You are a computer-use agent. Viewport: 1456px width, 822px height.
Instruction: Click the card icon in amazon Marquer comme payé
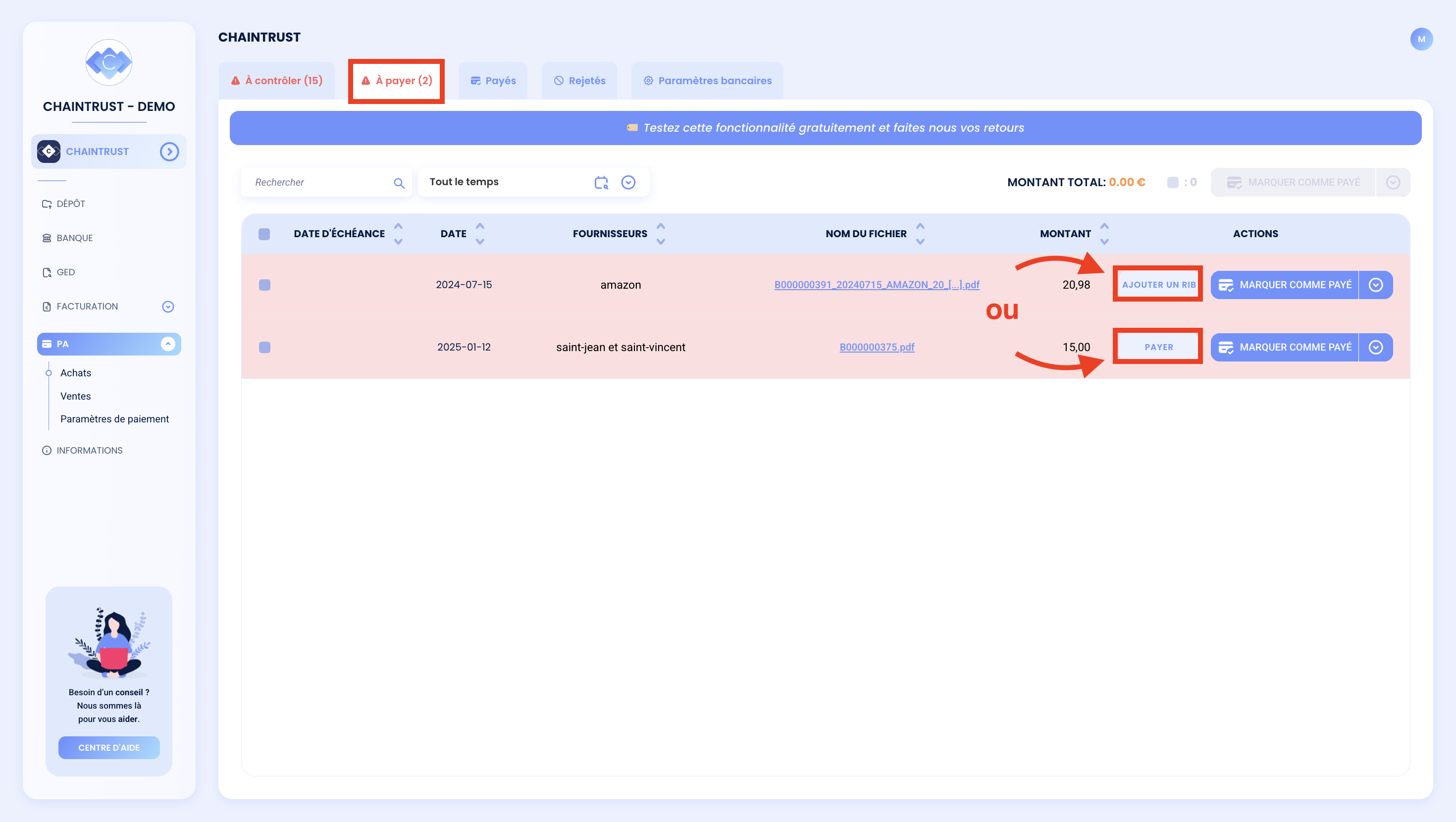pos(1226,285)
